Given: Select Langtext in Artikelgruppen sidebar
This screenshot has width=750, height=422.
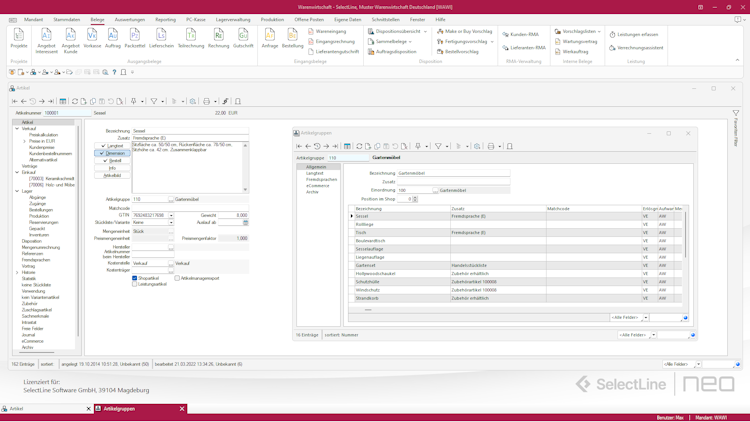Looking at the screenshot, I should [x=315, y=173].
